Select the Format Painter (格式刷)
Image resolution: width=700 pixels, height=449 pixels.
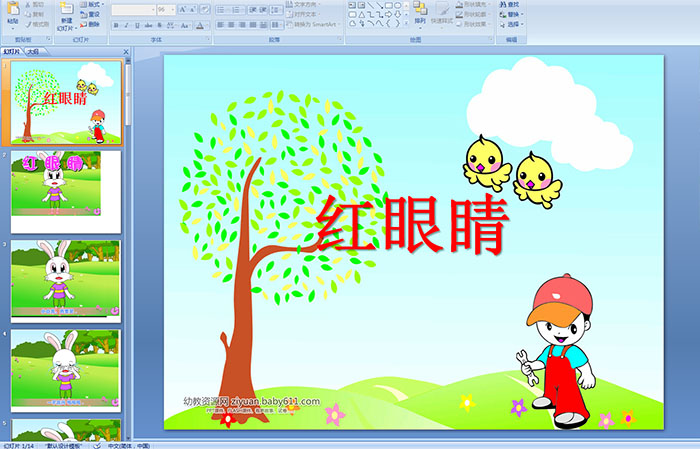pyautogui.click(x=37, y=24)
